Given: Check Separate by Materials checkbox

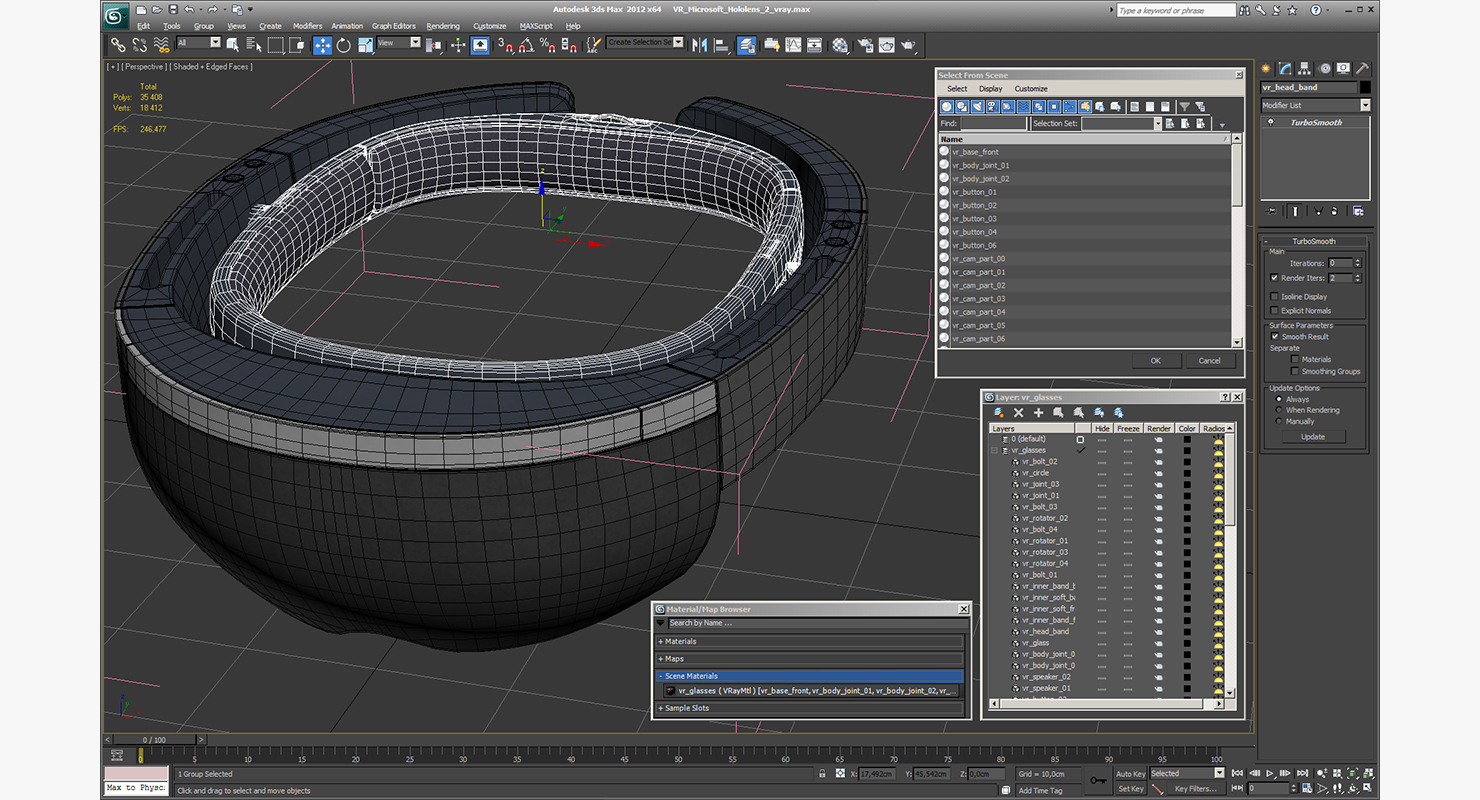Looking at the screenshot, I should 1295,359.
